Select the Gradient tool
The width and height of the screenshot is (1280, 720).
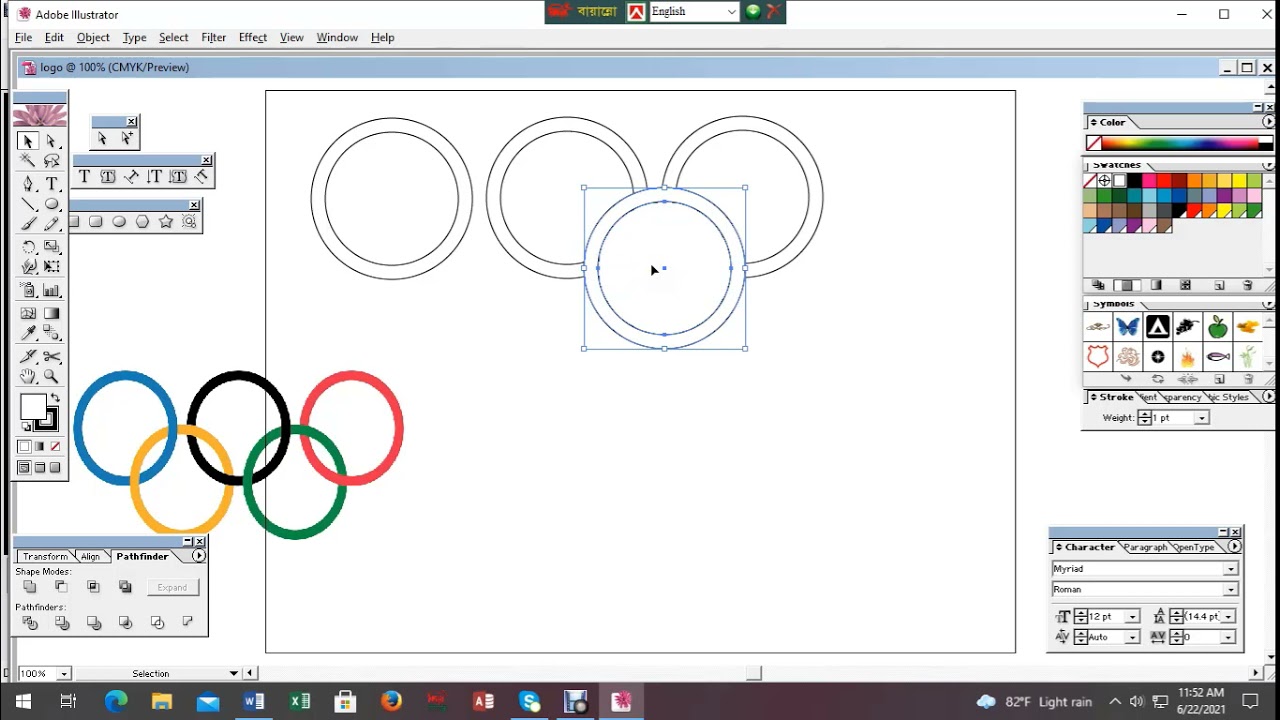coord(51,313)
